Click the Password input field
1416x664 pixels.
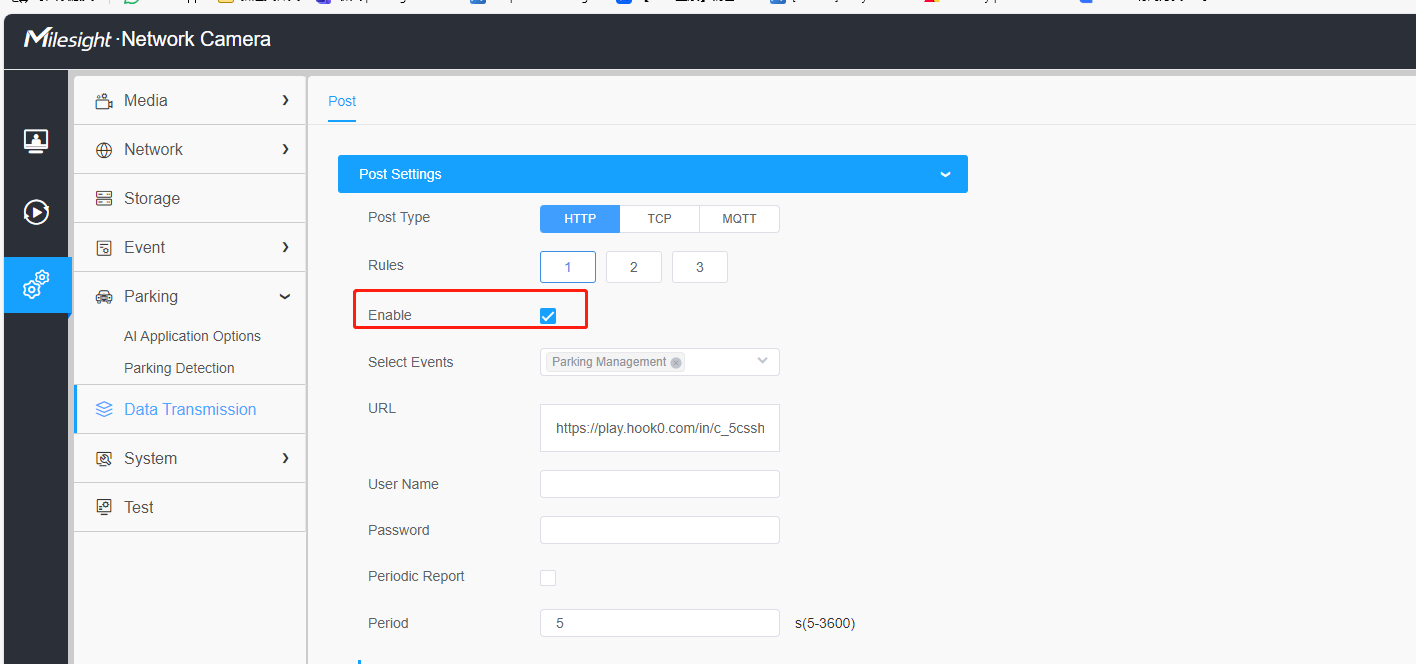(x=660, y=530)
